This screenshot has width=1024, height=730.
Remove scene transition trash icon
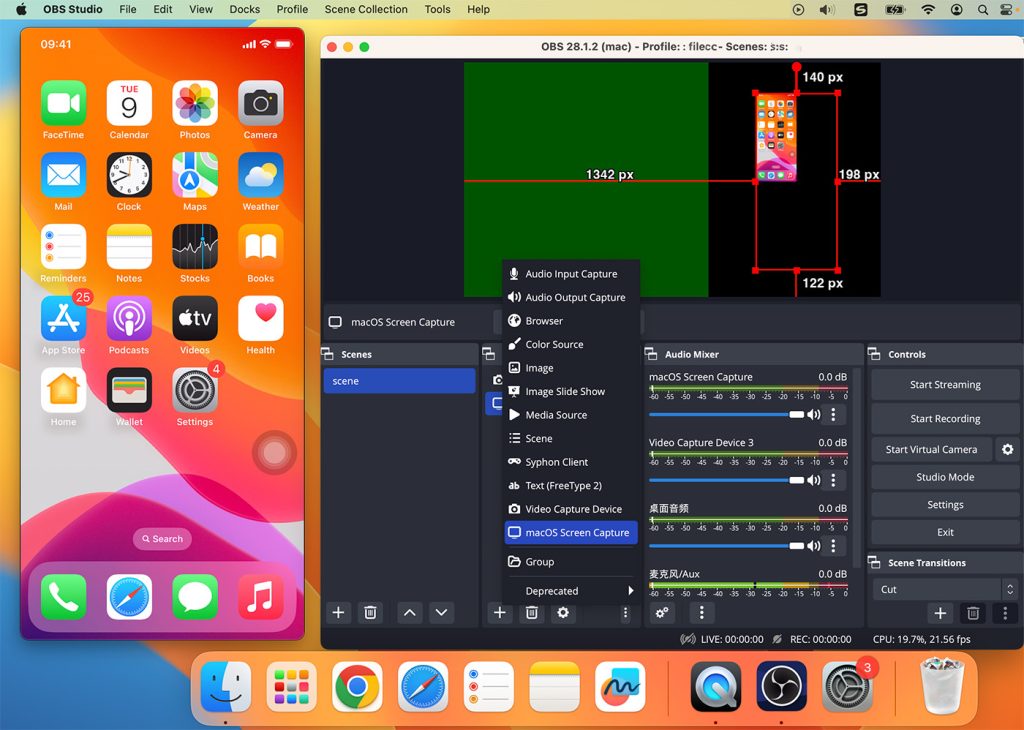[972, 612]
